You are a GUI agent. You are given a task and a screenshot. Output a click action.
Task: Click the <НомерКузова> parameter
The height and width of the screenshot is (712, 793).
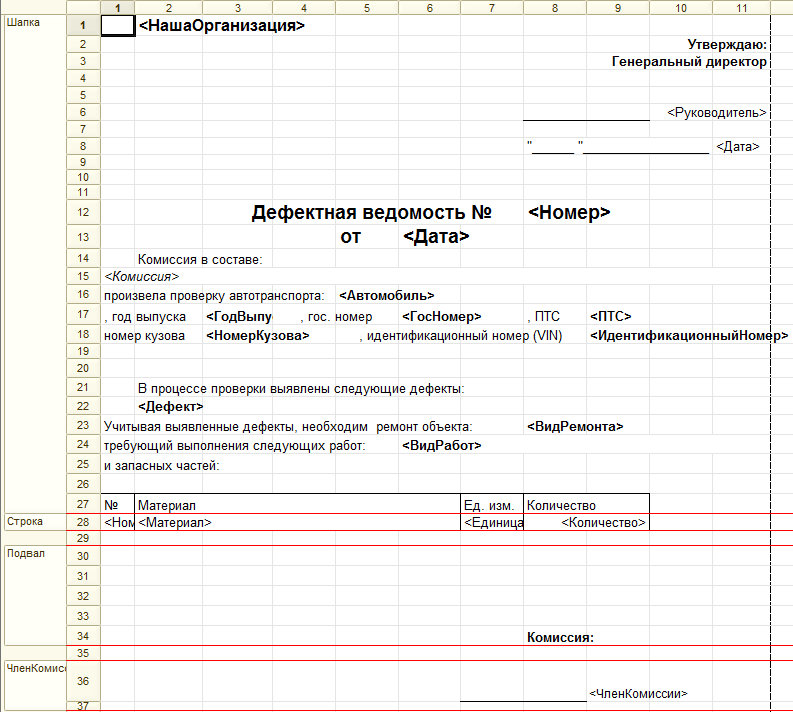[257, 336]
